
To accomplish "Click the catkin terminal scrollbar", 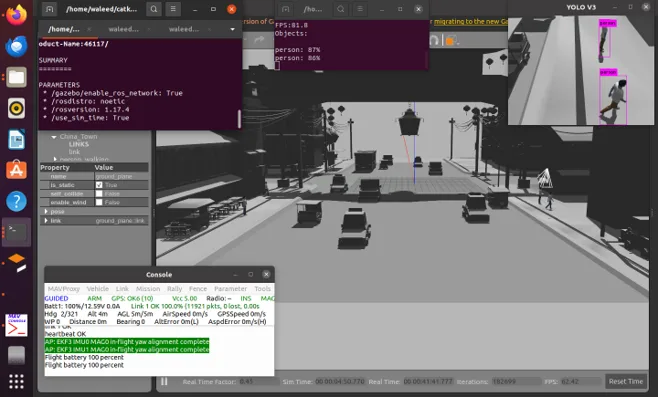I will (x=239, y=119).
